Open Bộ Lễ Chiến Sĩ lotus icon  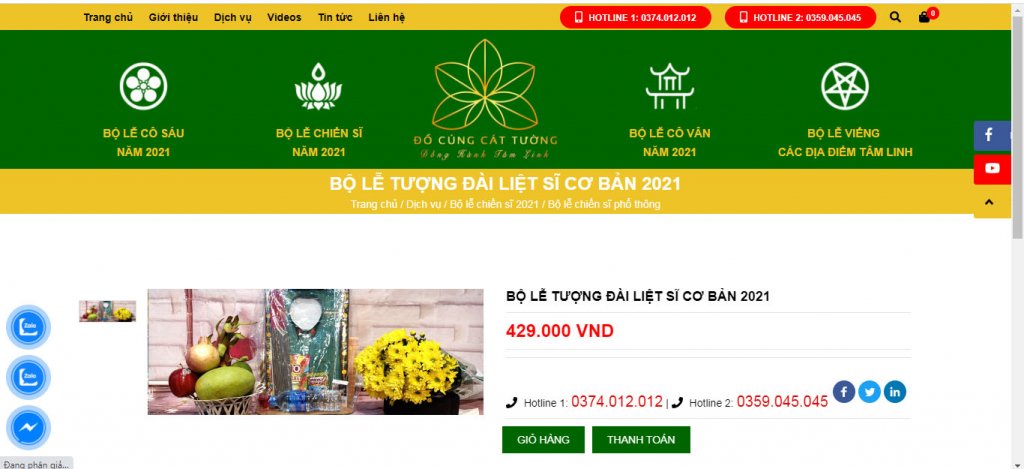click(319, 86)
